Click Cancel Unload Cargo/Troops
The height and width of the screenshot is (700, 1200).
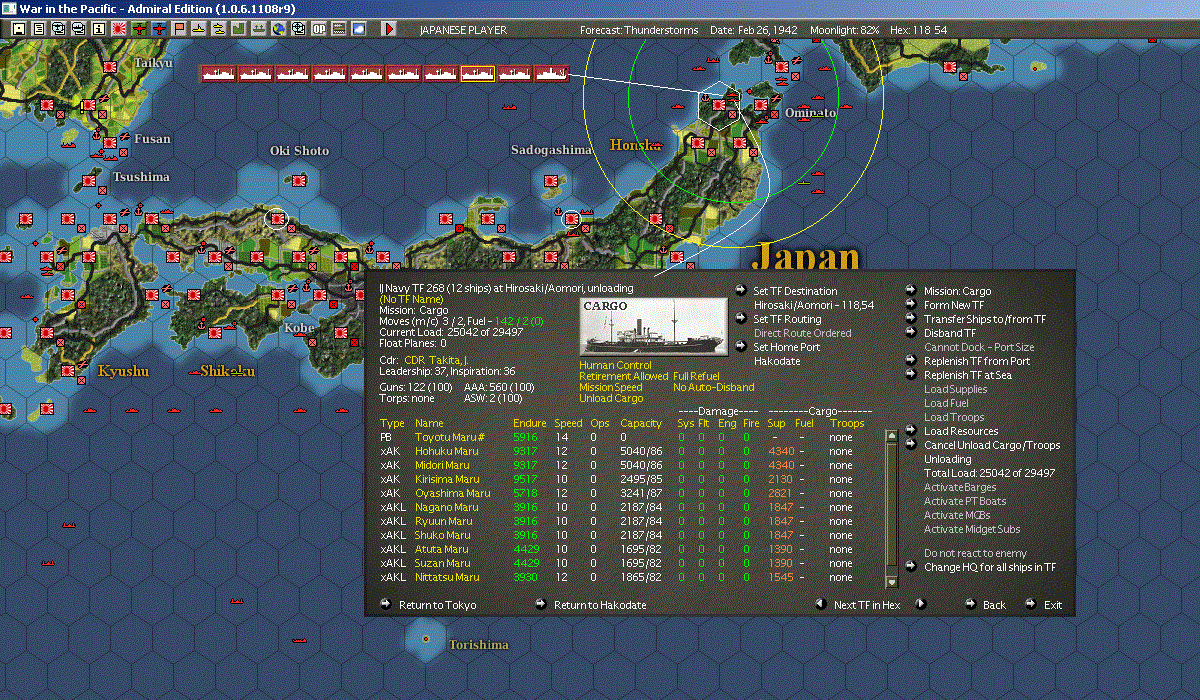point(992,445)
